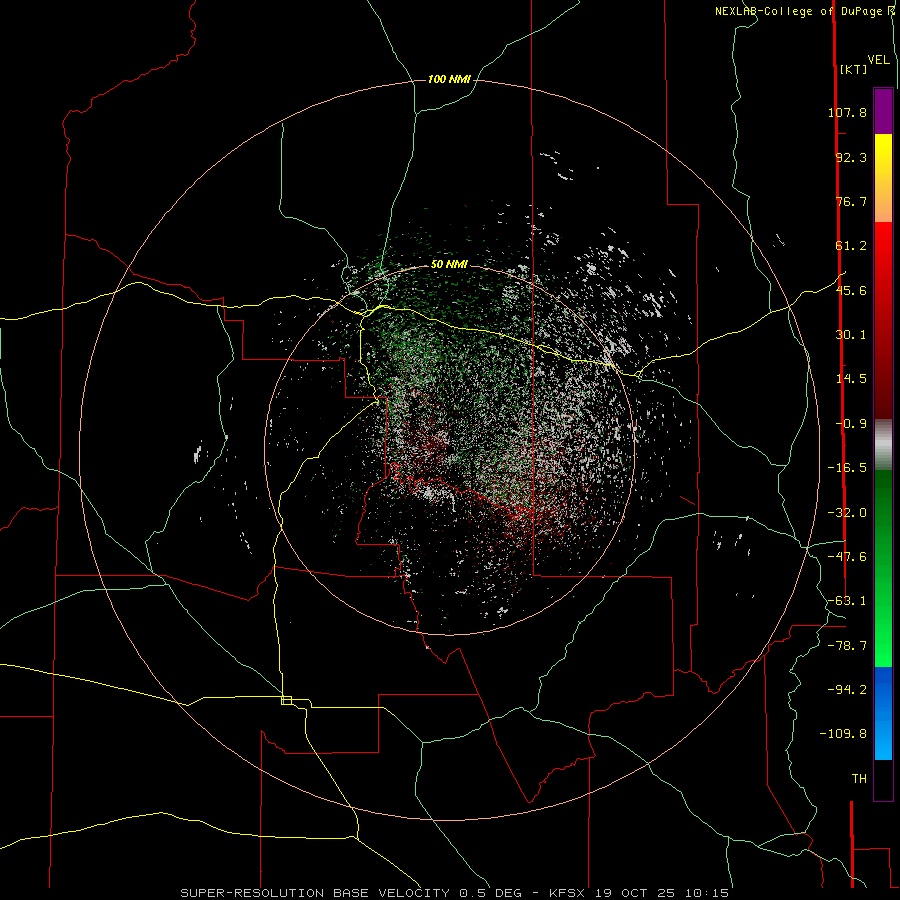The image size is (900, 900).
Task: Click the -16.5 legend value
Action: point(847,468)
